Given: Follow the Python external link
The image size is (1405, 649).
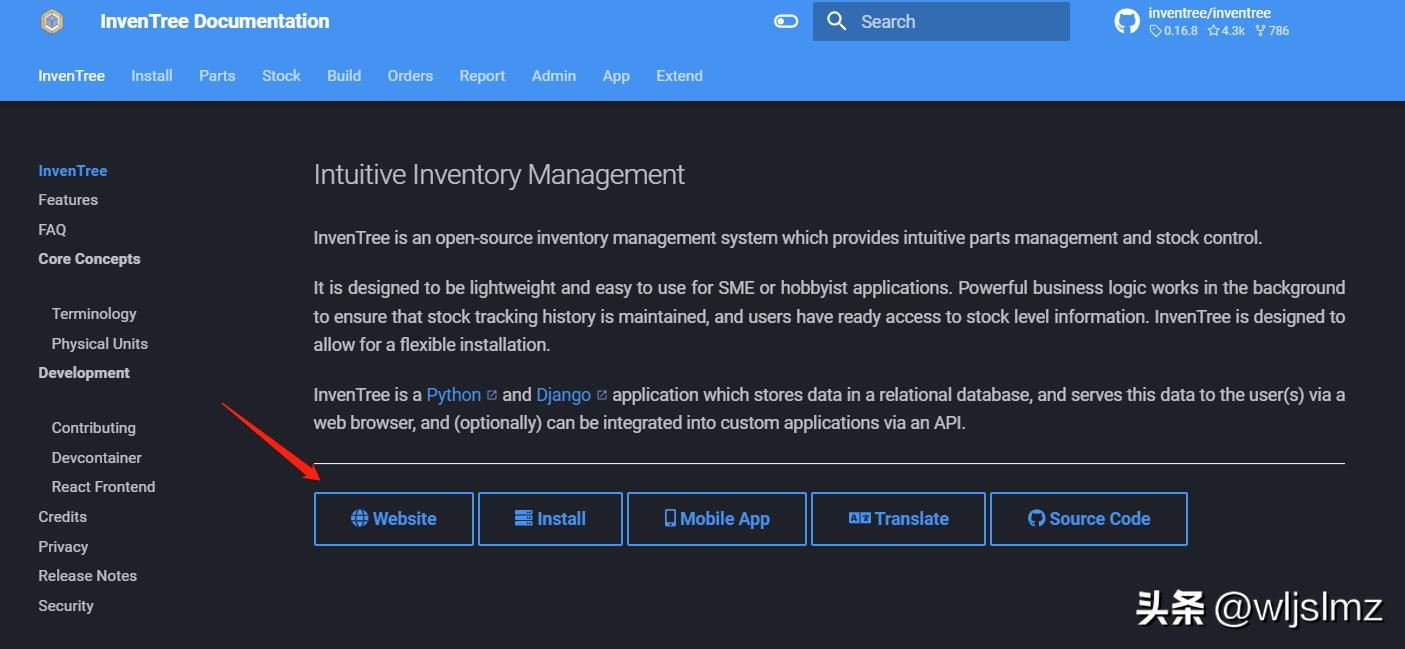Looking at the screenshot, I should pos(454,395).
